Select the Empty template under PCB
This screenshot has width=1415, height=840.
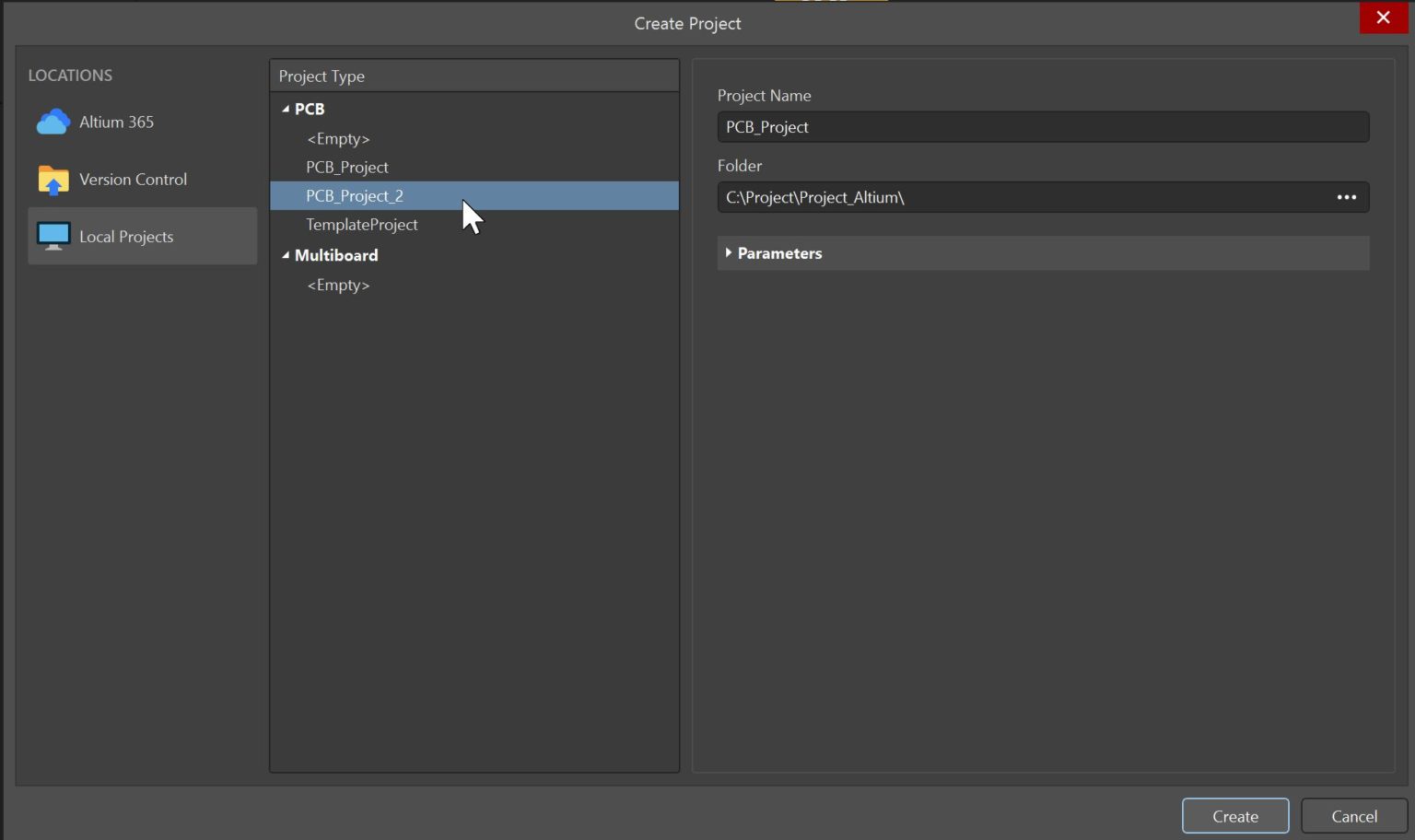338,138
